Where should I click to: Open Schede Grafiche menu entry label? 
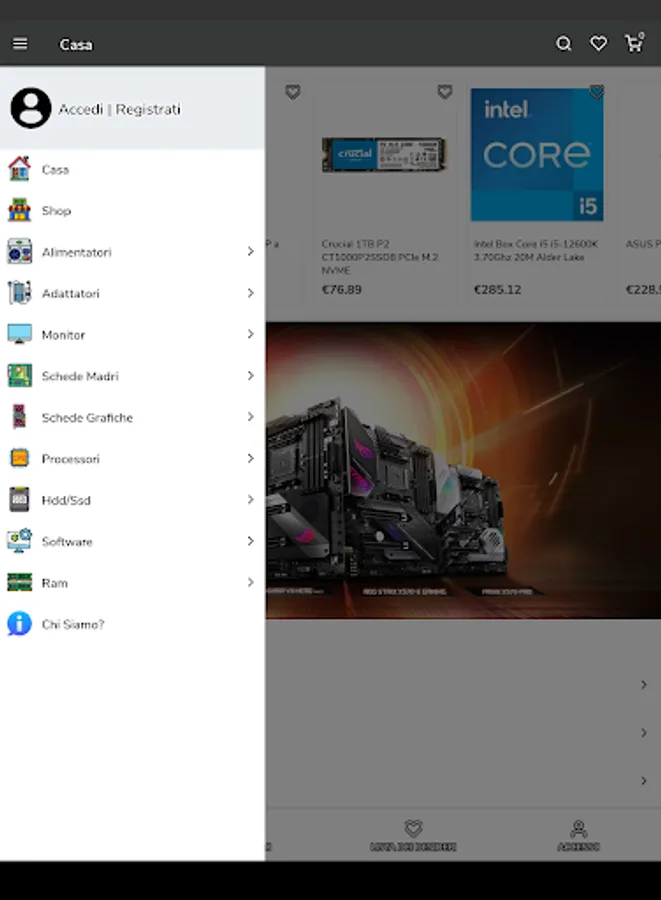click(87, 417)
